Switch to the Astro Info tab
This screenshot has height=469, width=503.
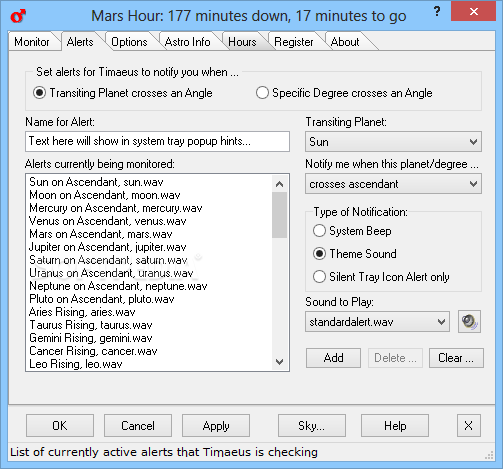coord(188,42)
